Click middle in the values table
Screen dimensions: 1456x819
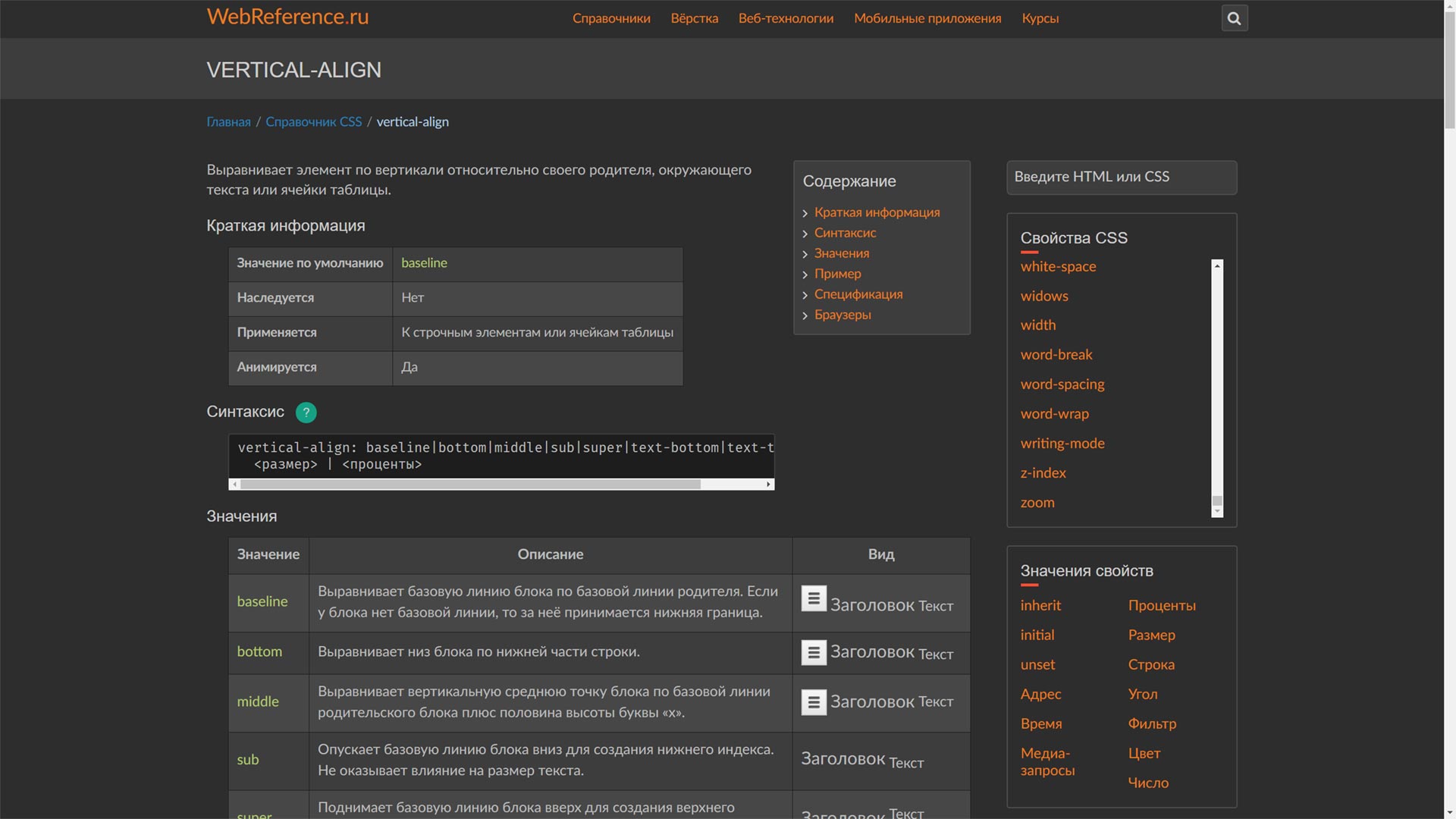click(x=258, y=702)
